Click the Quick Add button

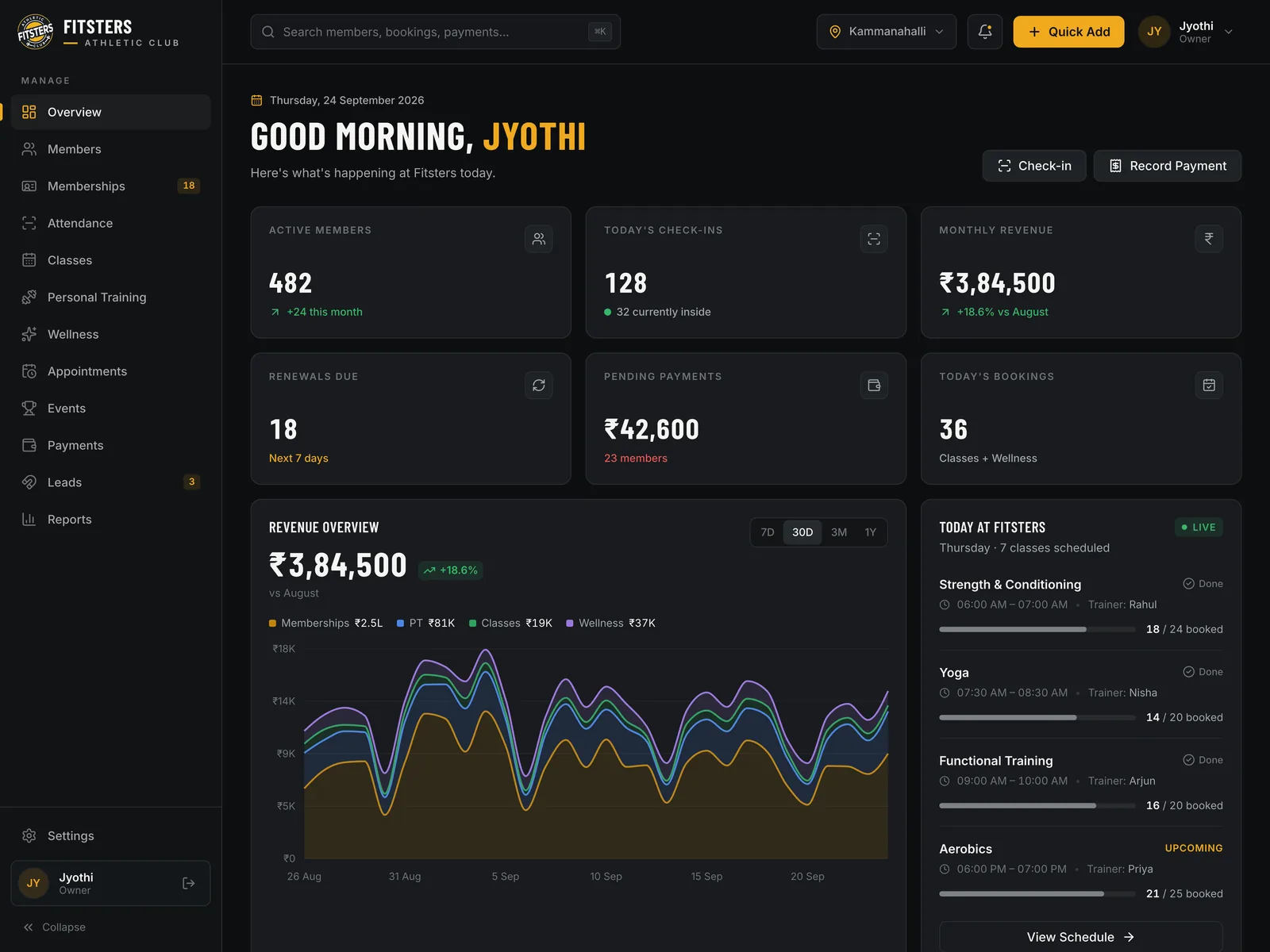(1068, 32)
